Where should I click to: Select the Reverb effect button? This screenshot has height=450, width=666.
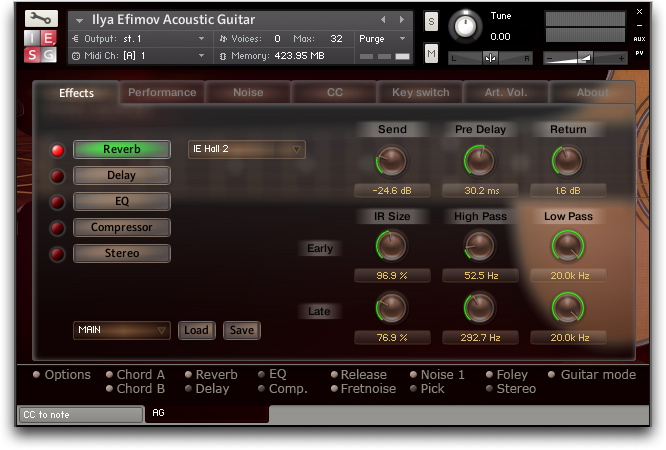[122, 150]
